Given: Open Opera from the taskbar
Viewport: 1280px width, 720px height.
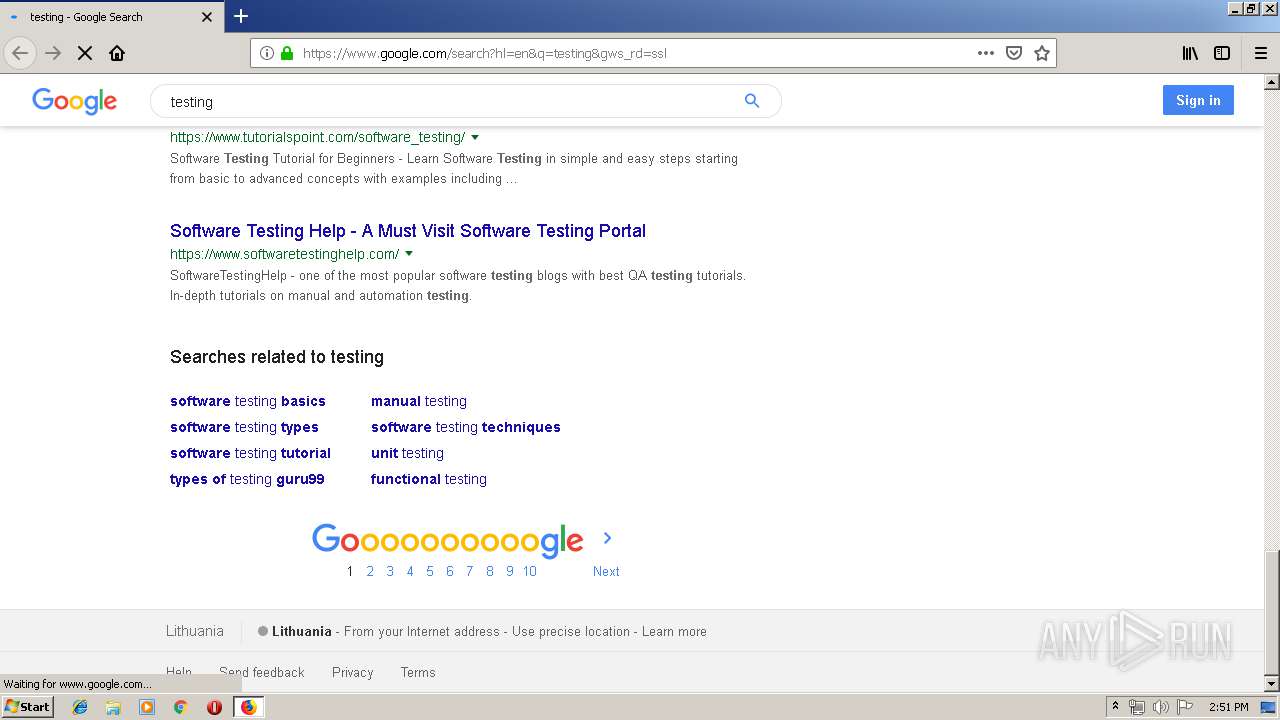Looking at the screenshot, I should [214, 707].
